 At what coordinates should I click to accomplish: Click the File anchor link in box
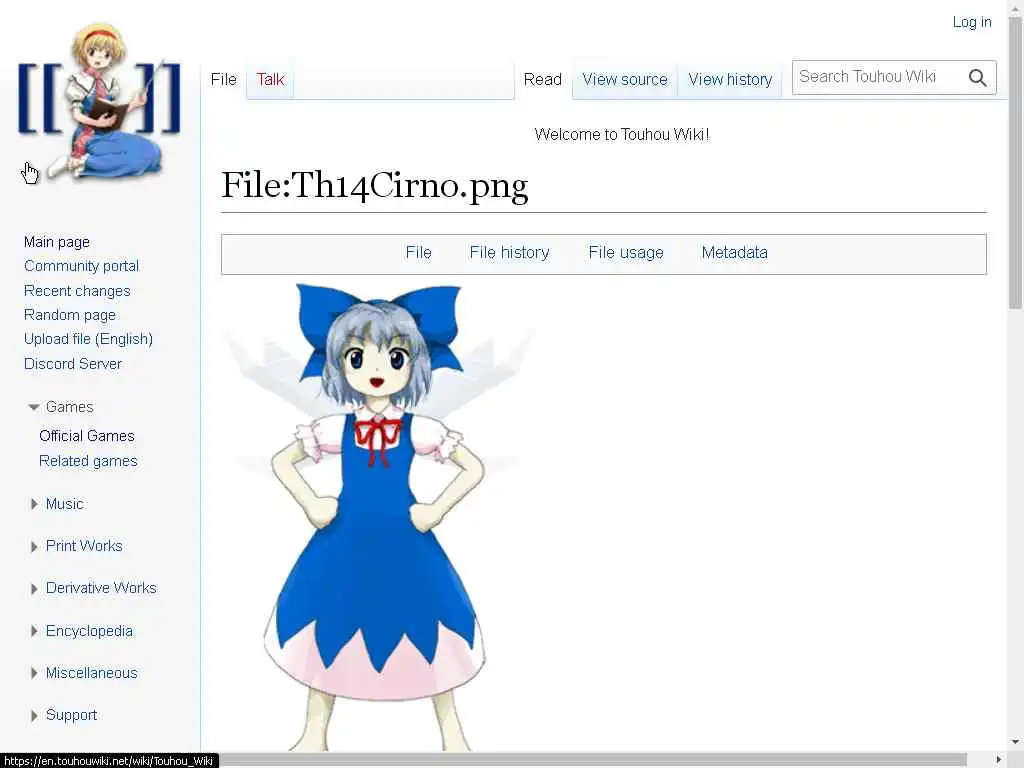(x=419, y=253)
